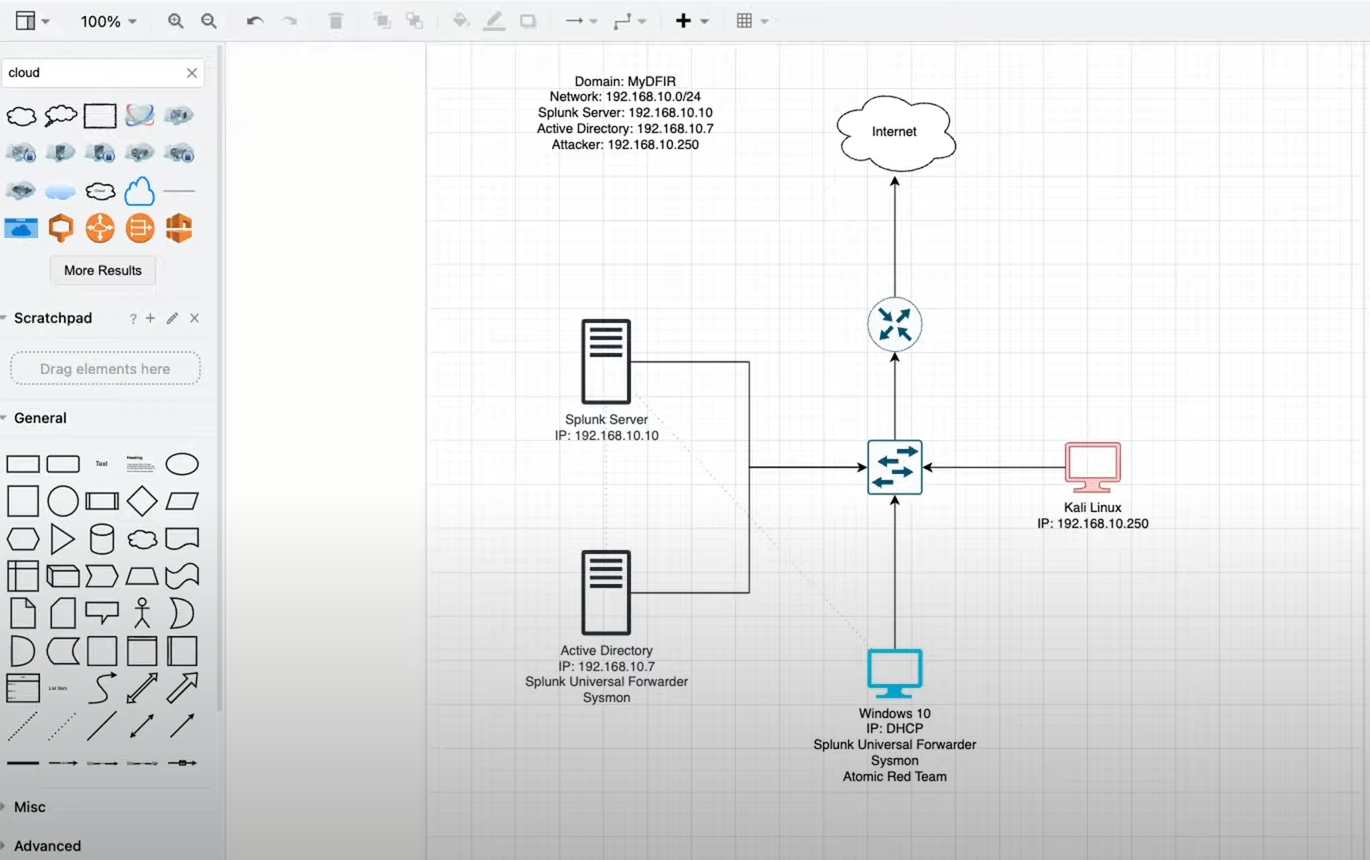Select the blue outlined cloud shape
This screenshot has width=1370, height=860.
click(140, 190)
